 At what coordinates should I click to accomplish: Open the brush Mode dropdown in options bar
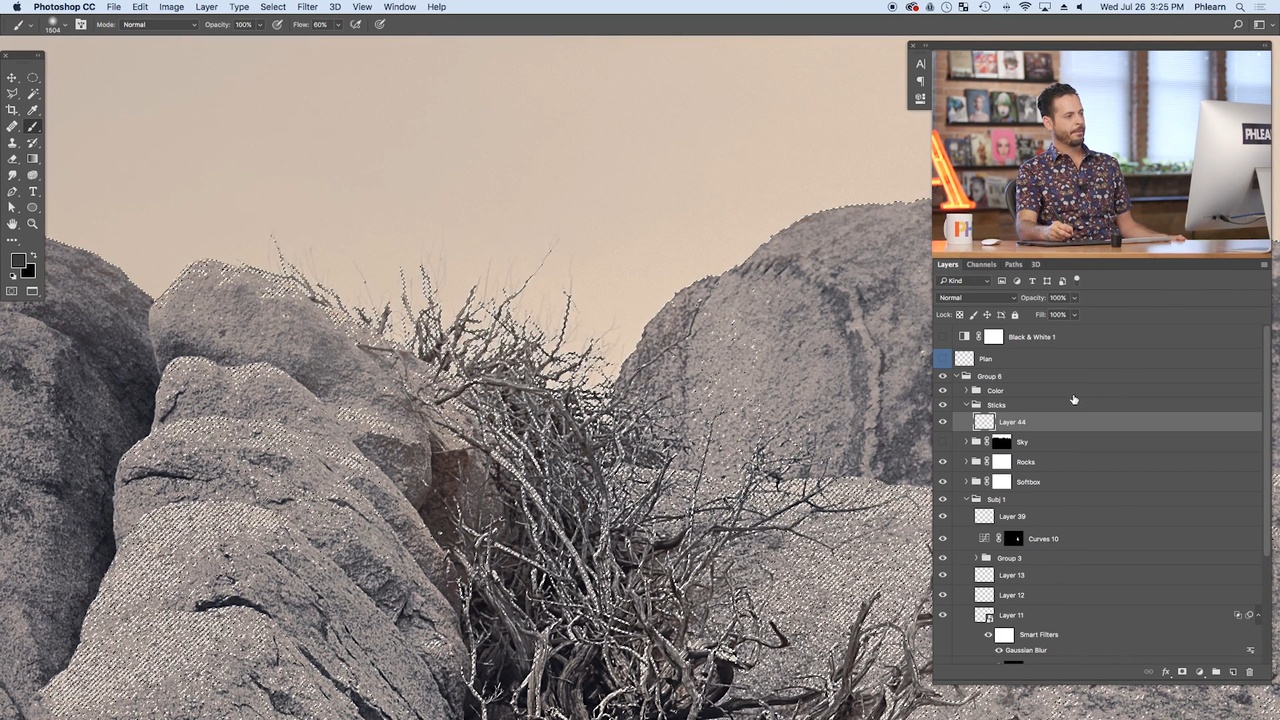pyautogui.click(x=159, y=25)
